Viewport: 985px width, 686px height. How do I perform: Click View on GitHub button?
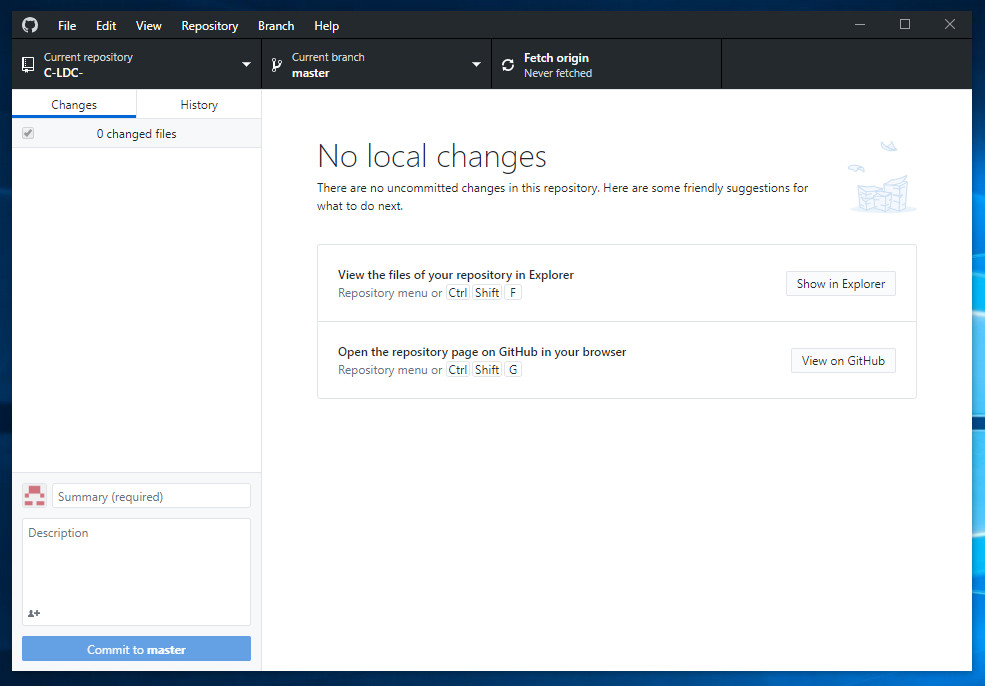[843, 361]
